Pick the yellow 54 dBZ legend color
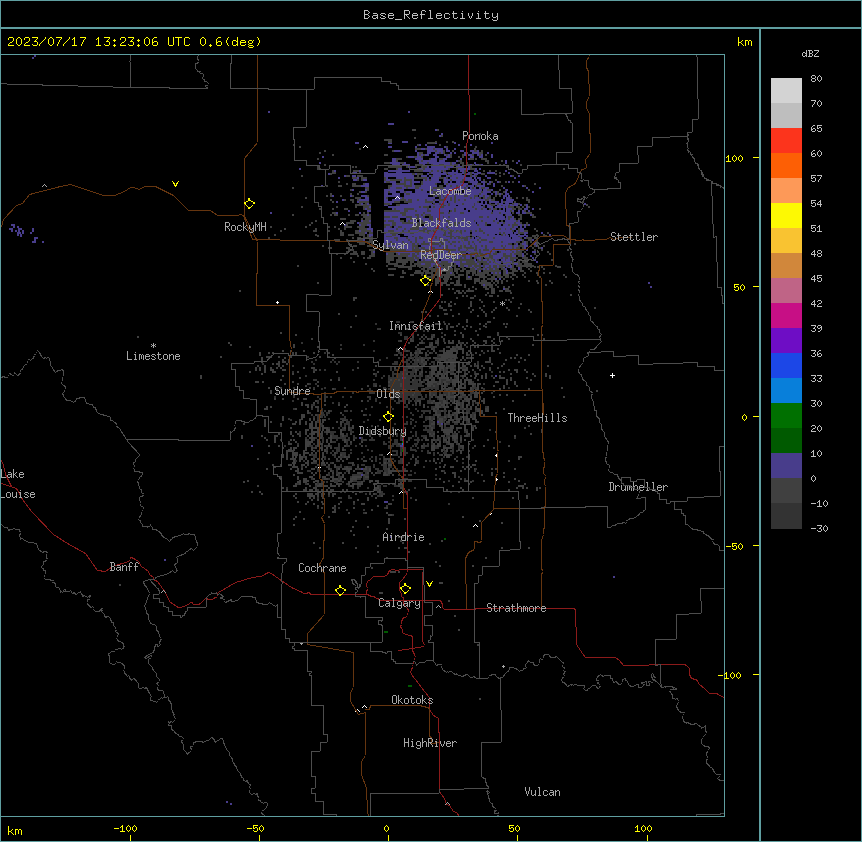The width and height of the screenshot is (862, 842). coord(786,215)
